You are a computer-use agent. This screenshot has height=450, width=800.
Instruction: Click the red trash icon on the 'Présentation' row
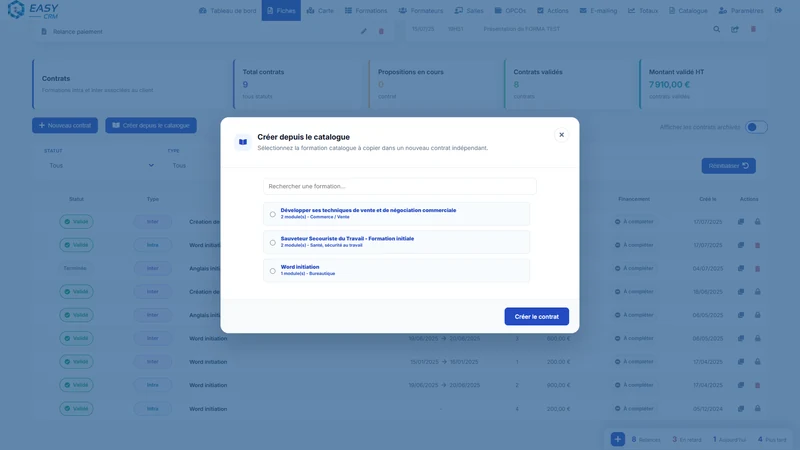pos(753,29)
